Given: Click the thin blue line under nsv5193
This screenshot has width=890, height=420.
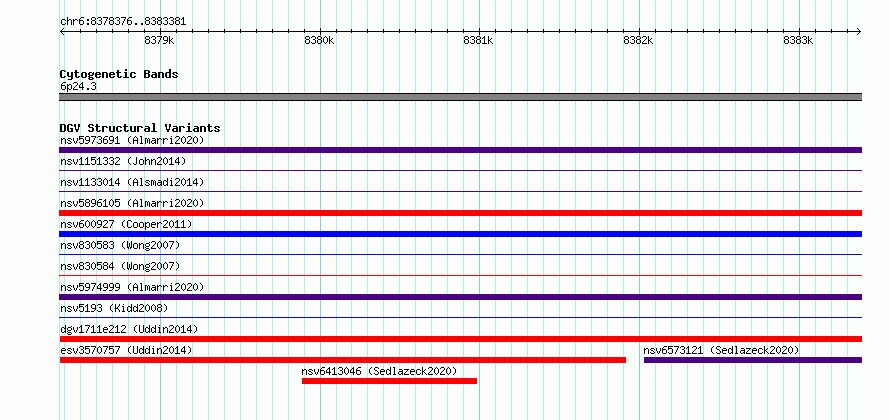Looking at the screenshot, I should pyautogui.click(x=461, y=317).
